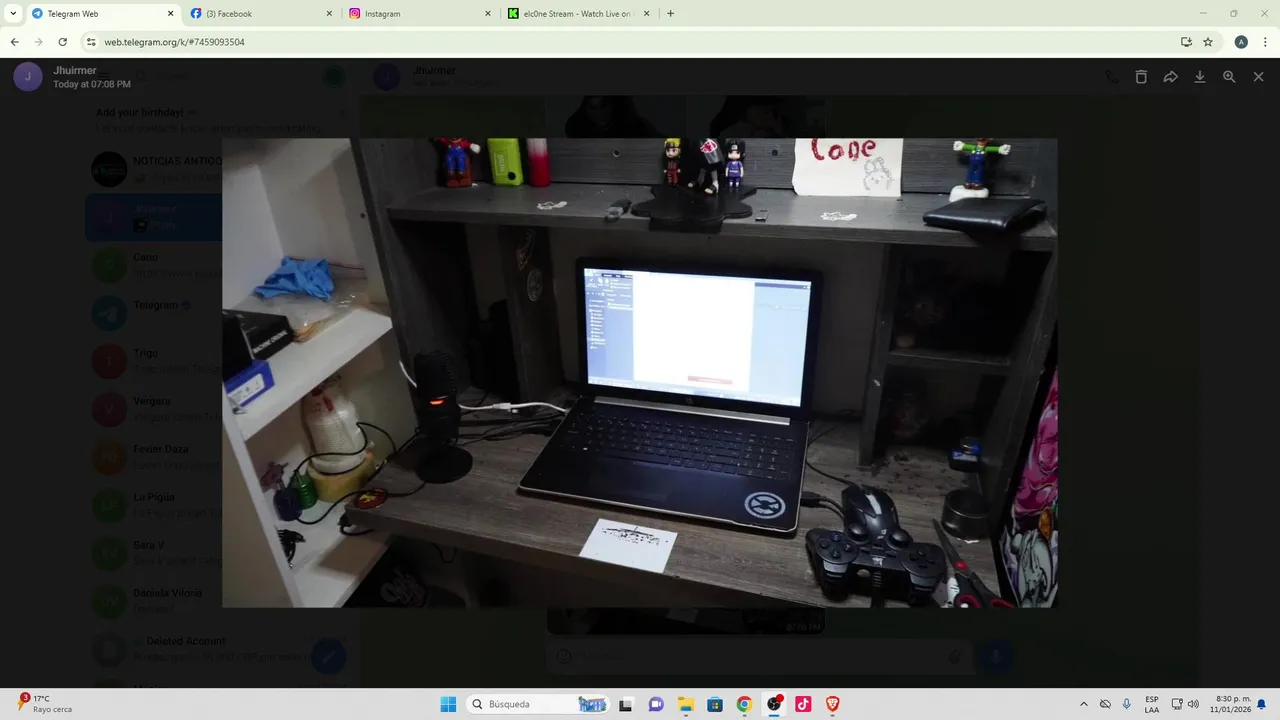Delete the photo using the trash icon
Image resolution: width=1280 pixels, height=720 pixels.
coord(1141,77)
